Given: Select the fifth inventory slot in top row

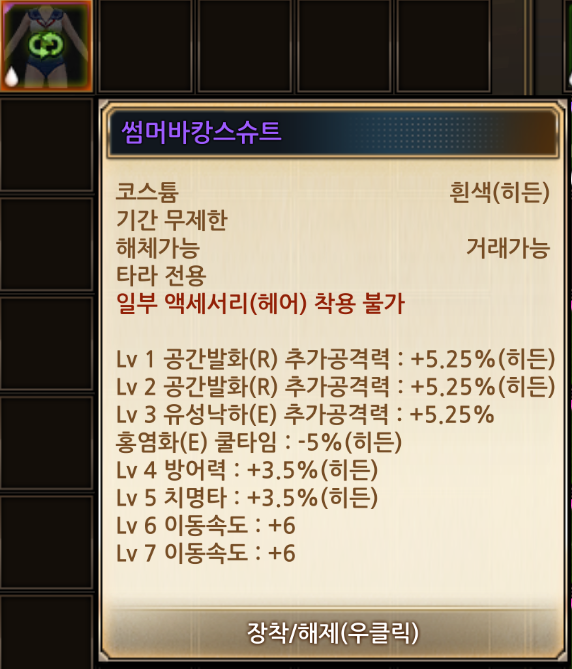Looking at the screenshot, I should [443, 45].
